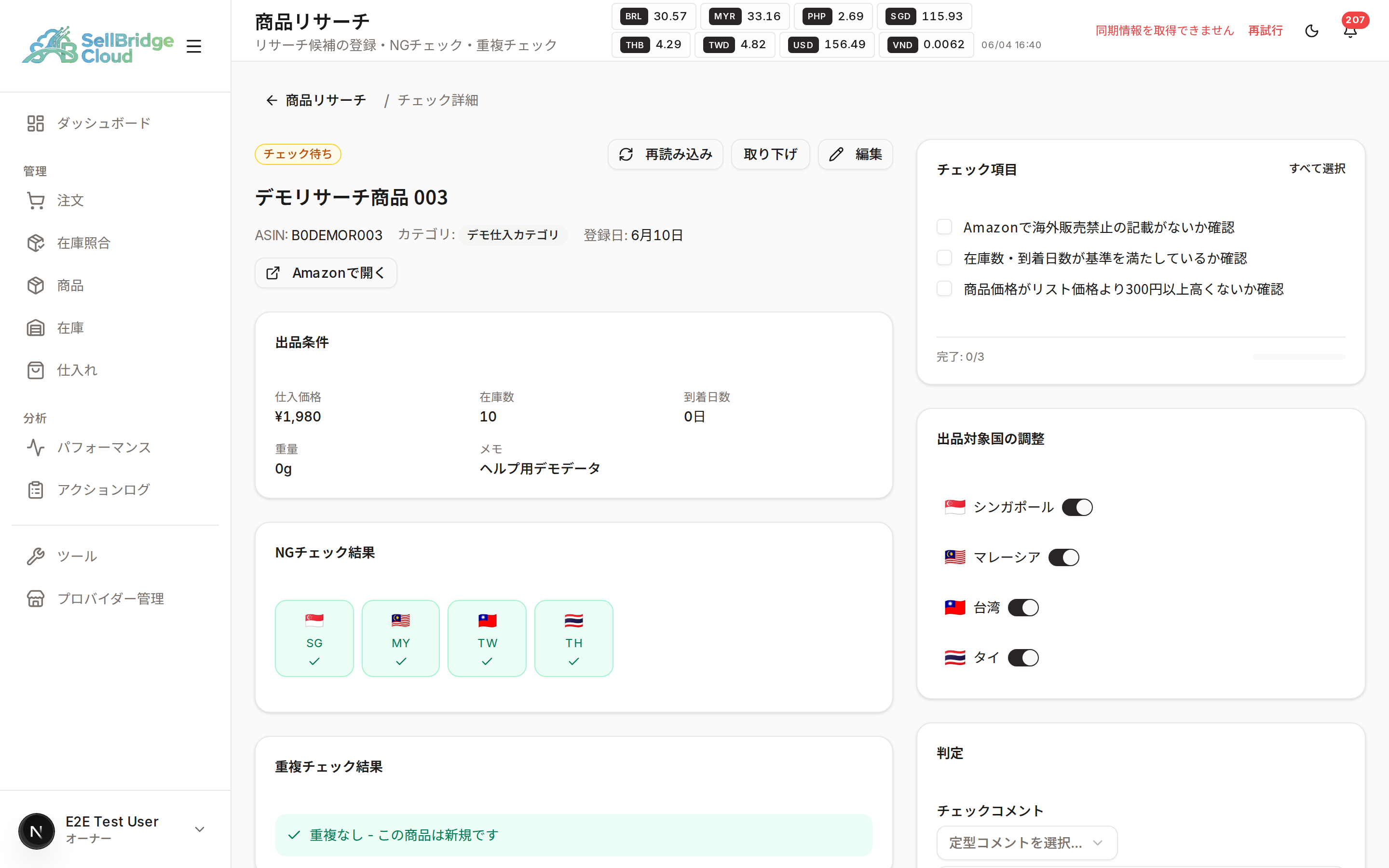Open the ダッシュボード grid icon
This screenshot has width=1389, height=868.
click(36, 123)
